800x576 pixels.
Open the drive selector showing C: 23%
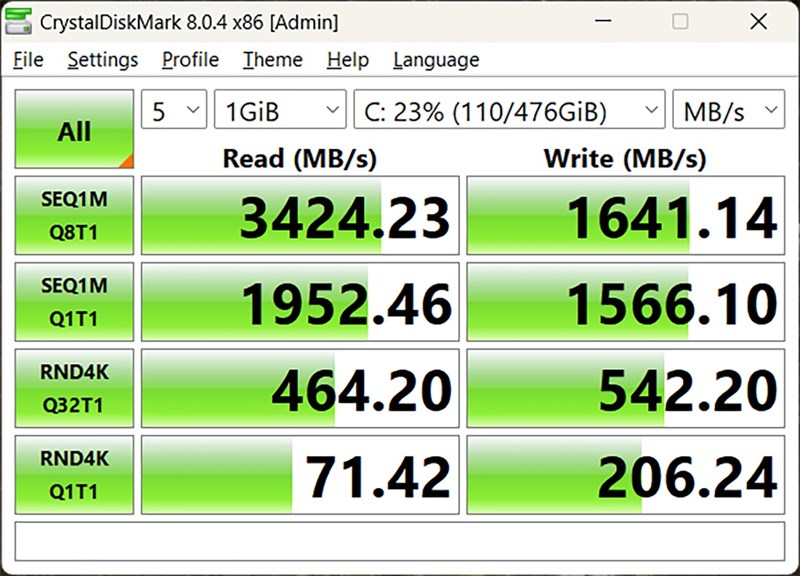[x=509, y=109]
